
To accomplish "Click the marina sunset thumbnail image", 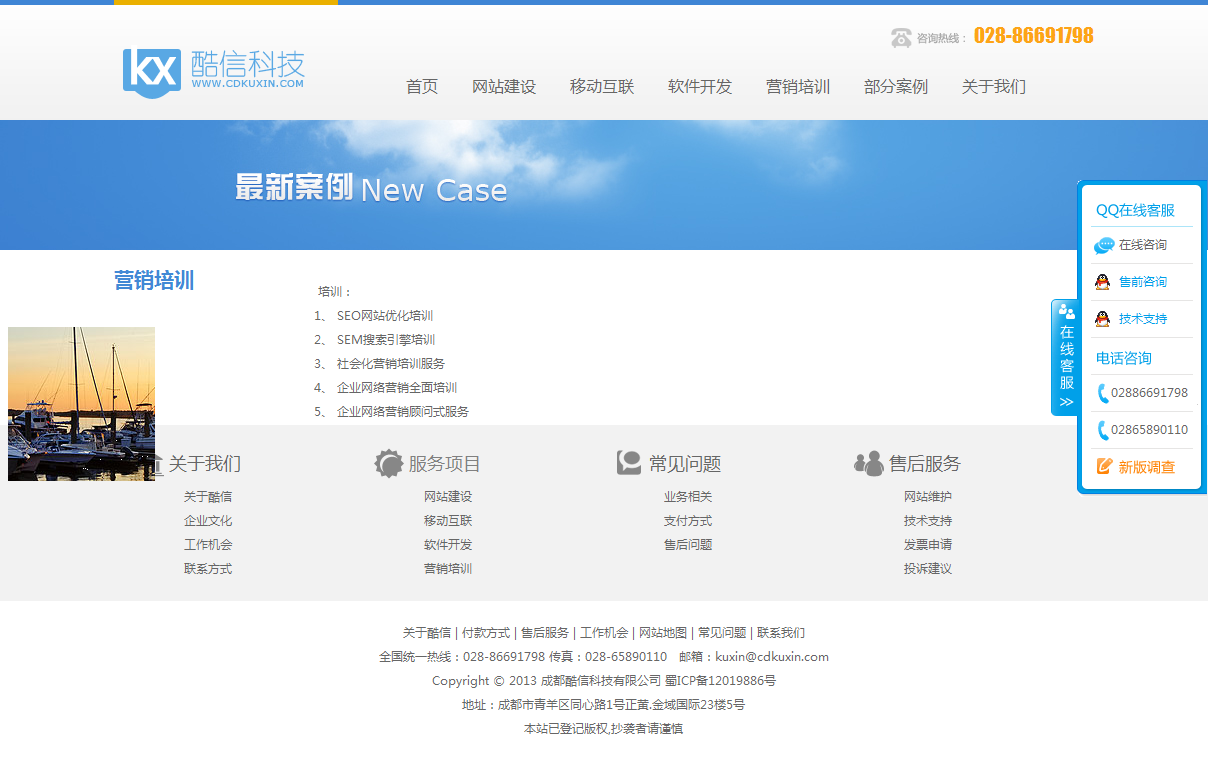I will tap(81, 403).
